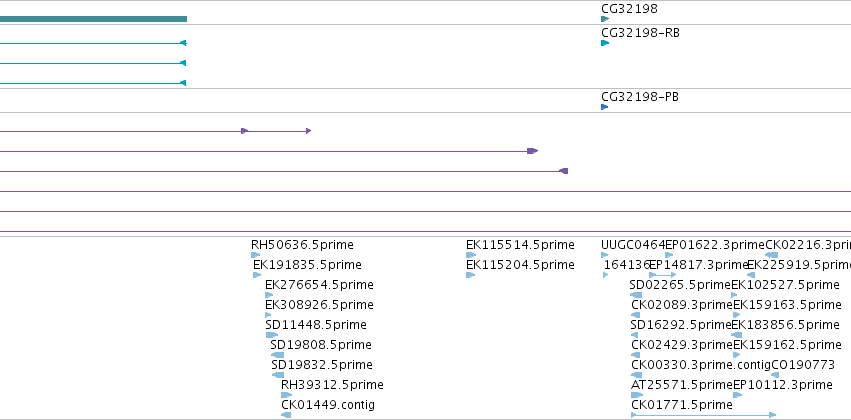Click the arrow glyph under EP01622.3prime
The image size is (851, 420).
[x=669, y=255]
